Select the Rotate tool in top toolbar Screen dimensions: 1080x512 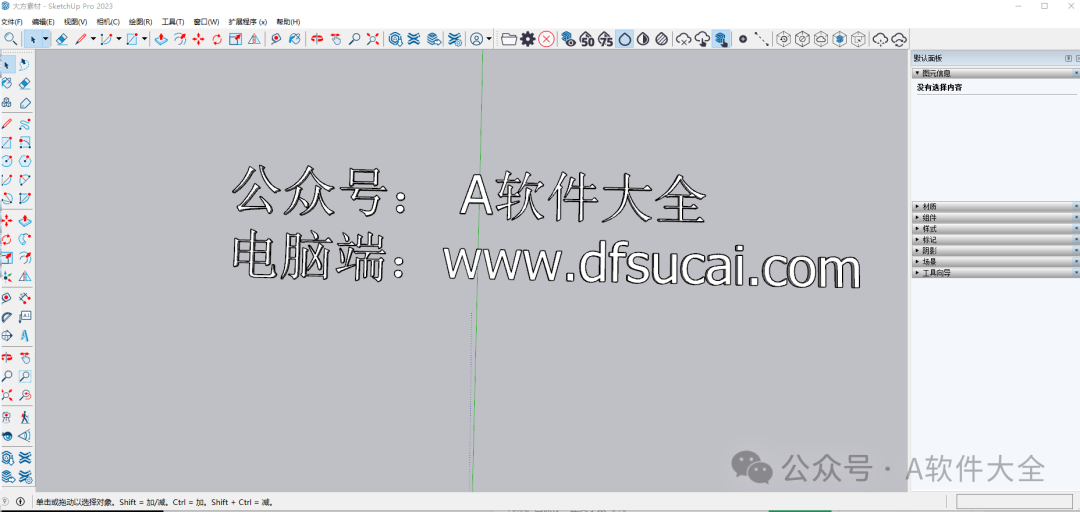tap(217, 39)
